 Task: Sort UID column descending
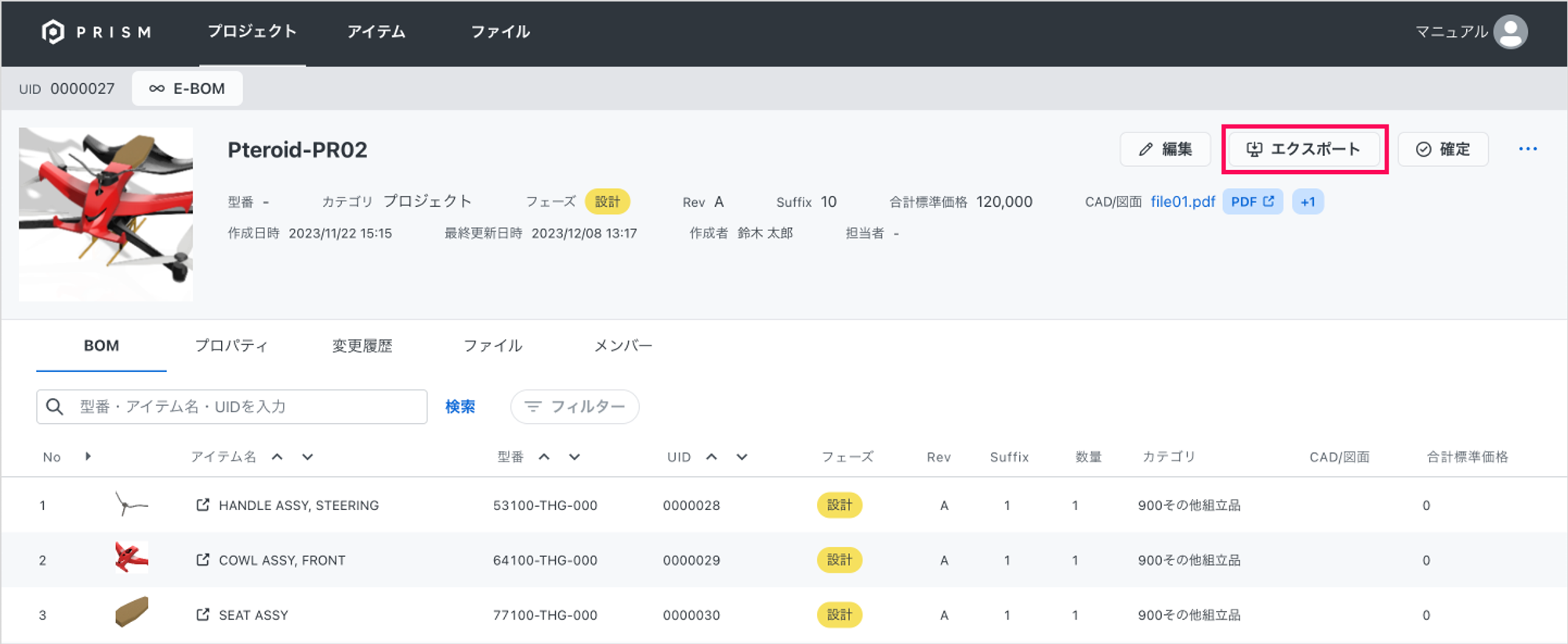pos(742,457)
